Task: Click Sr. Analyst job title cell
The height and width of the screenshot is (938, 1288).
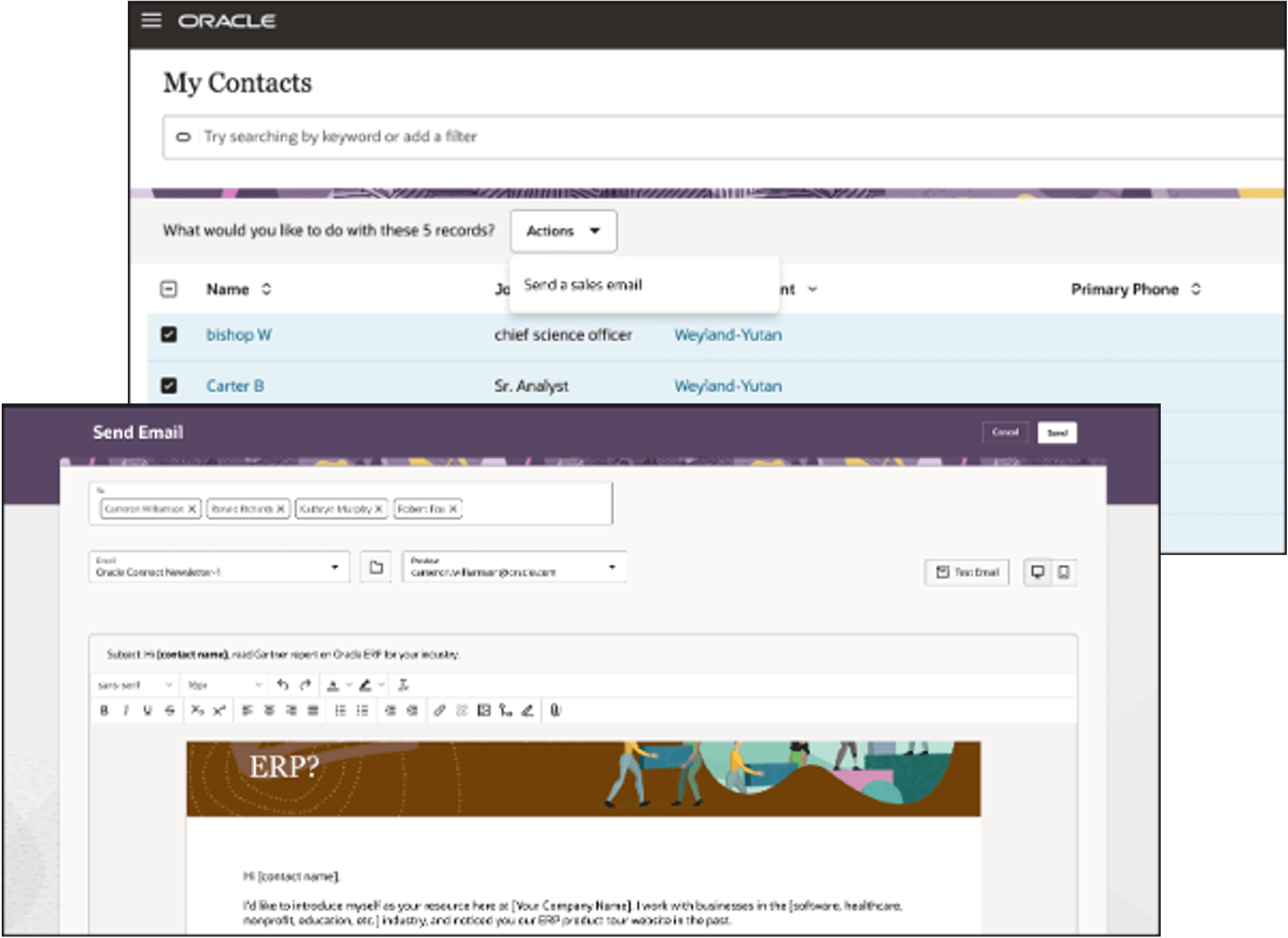Action: coord(531,386)
